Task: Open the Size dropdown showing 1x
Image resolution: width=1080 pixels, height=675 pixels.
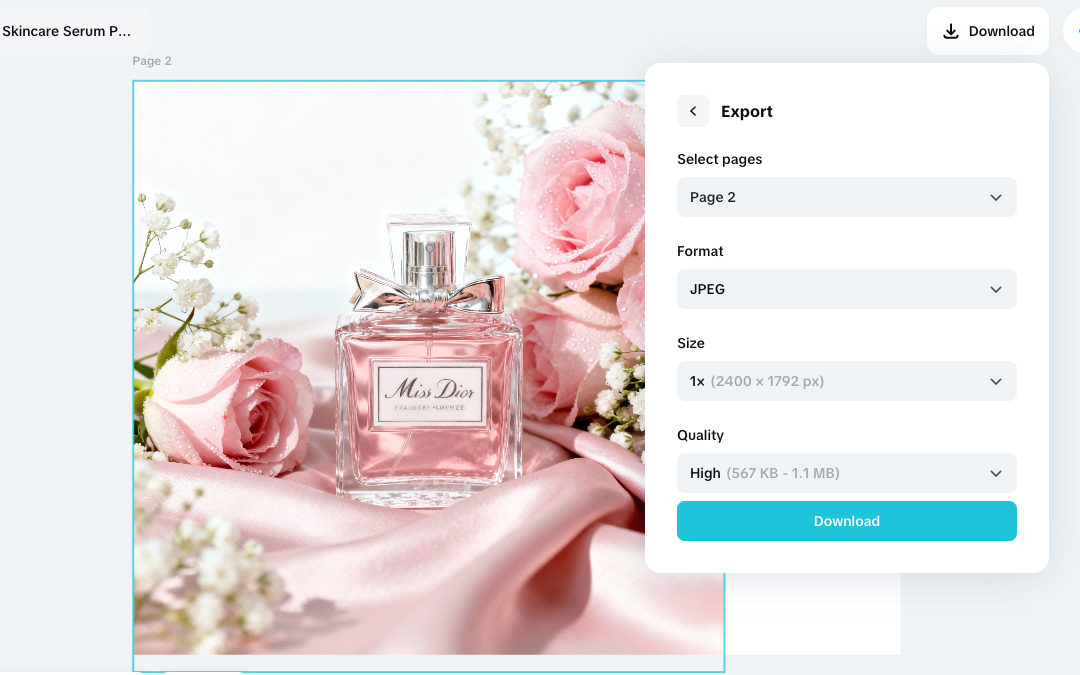Action: 847,381
